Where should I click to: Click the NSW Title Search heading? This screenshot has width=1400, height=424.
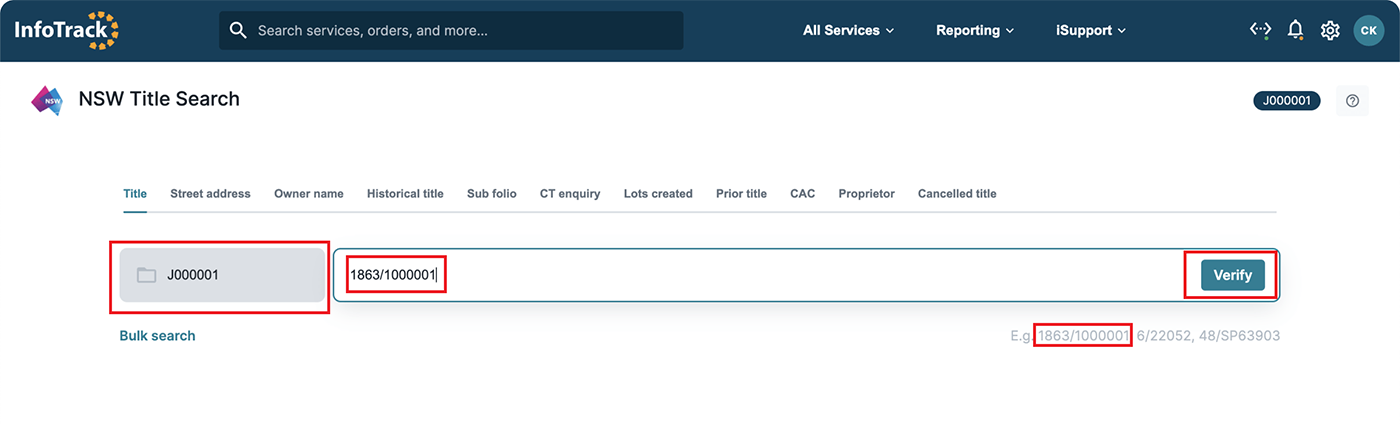pyautogui.click(x=159, y=99)
